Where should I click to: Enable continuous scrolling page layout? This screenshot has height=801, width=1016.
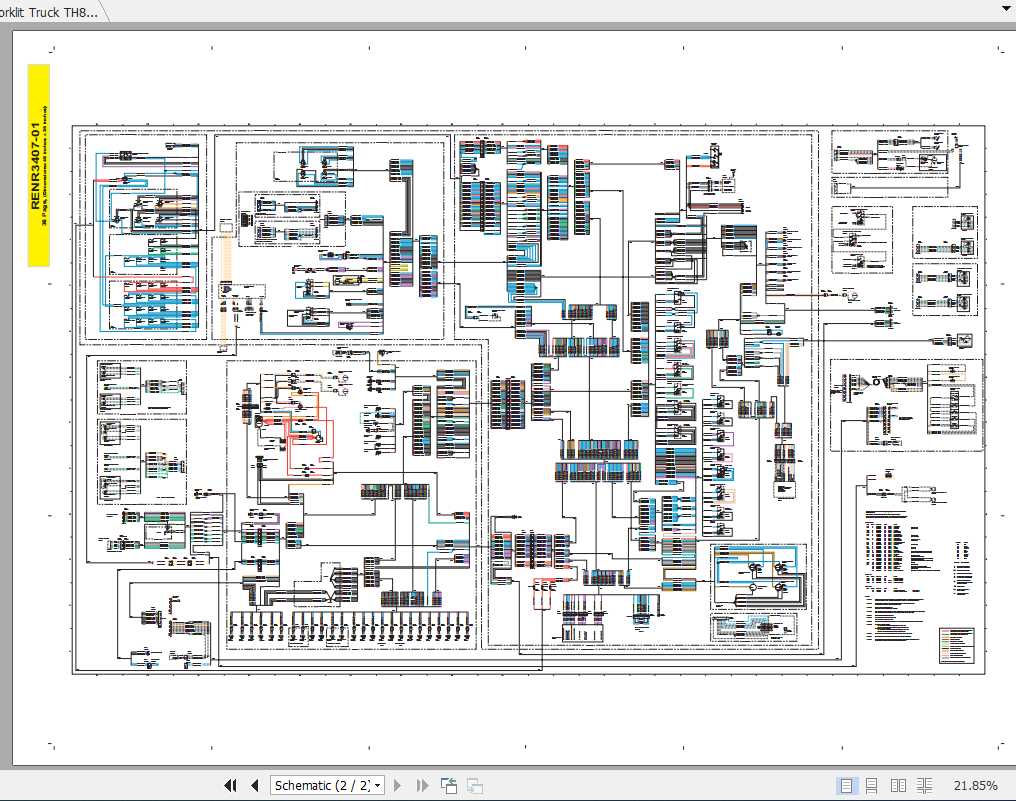(873, 785)
